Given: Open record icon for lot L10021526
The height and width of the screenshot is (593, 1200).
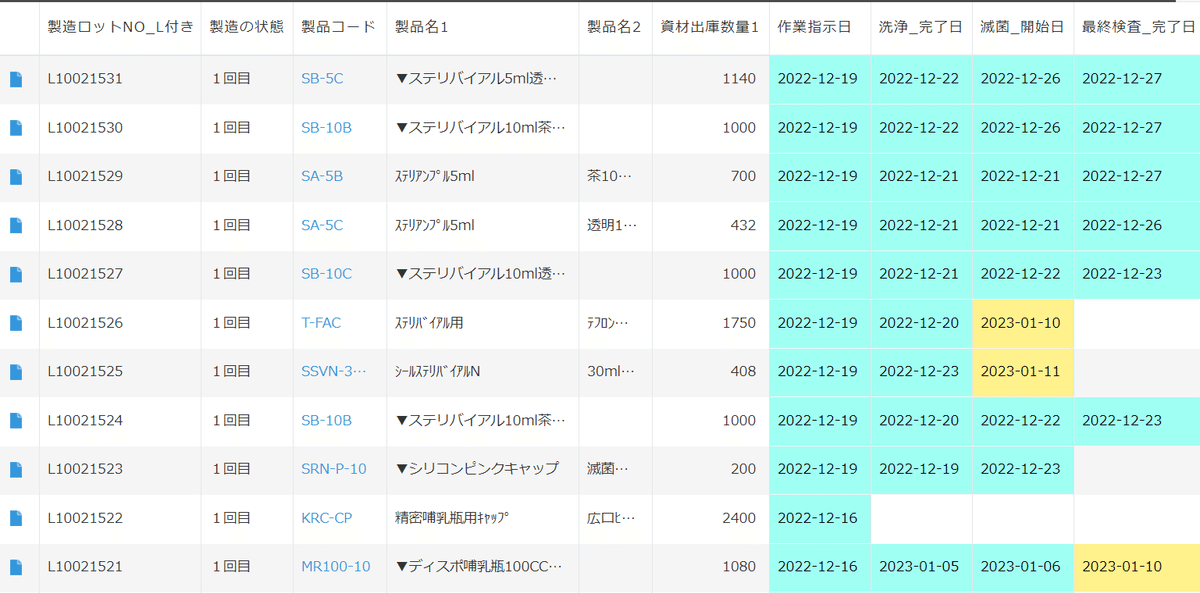Looking at the screenshot, I should [x=16, y=323].
